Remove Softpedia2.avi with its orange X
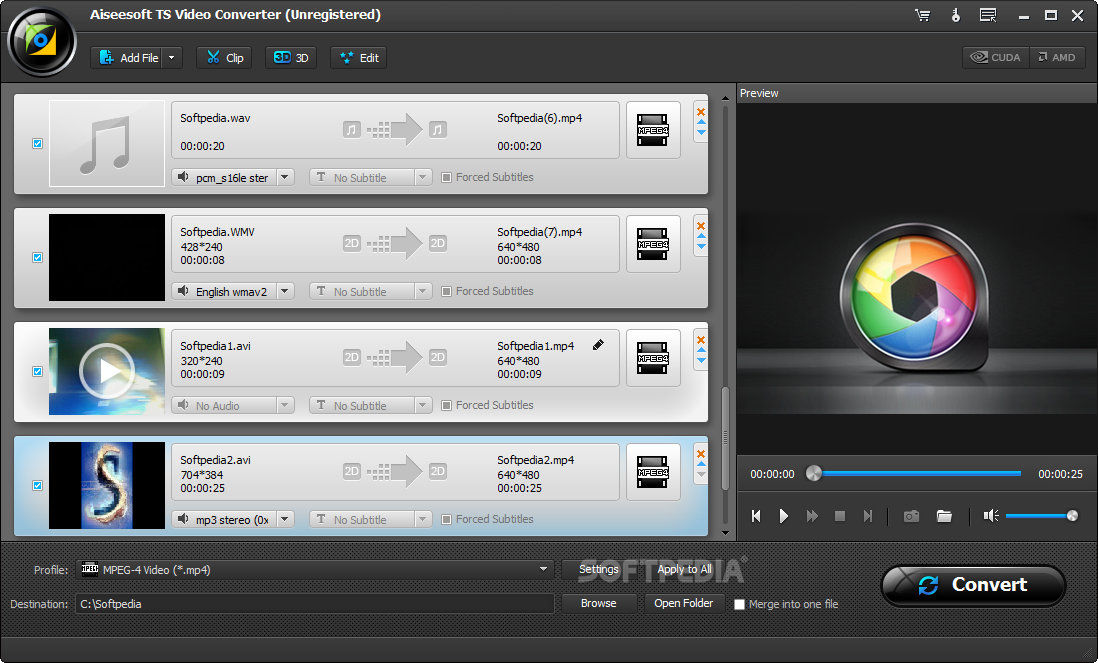 click(x=701, y=454)
